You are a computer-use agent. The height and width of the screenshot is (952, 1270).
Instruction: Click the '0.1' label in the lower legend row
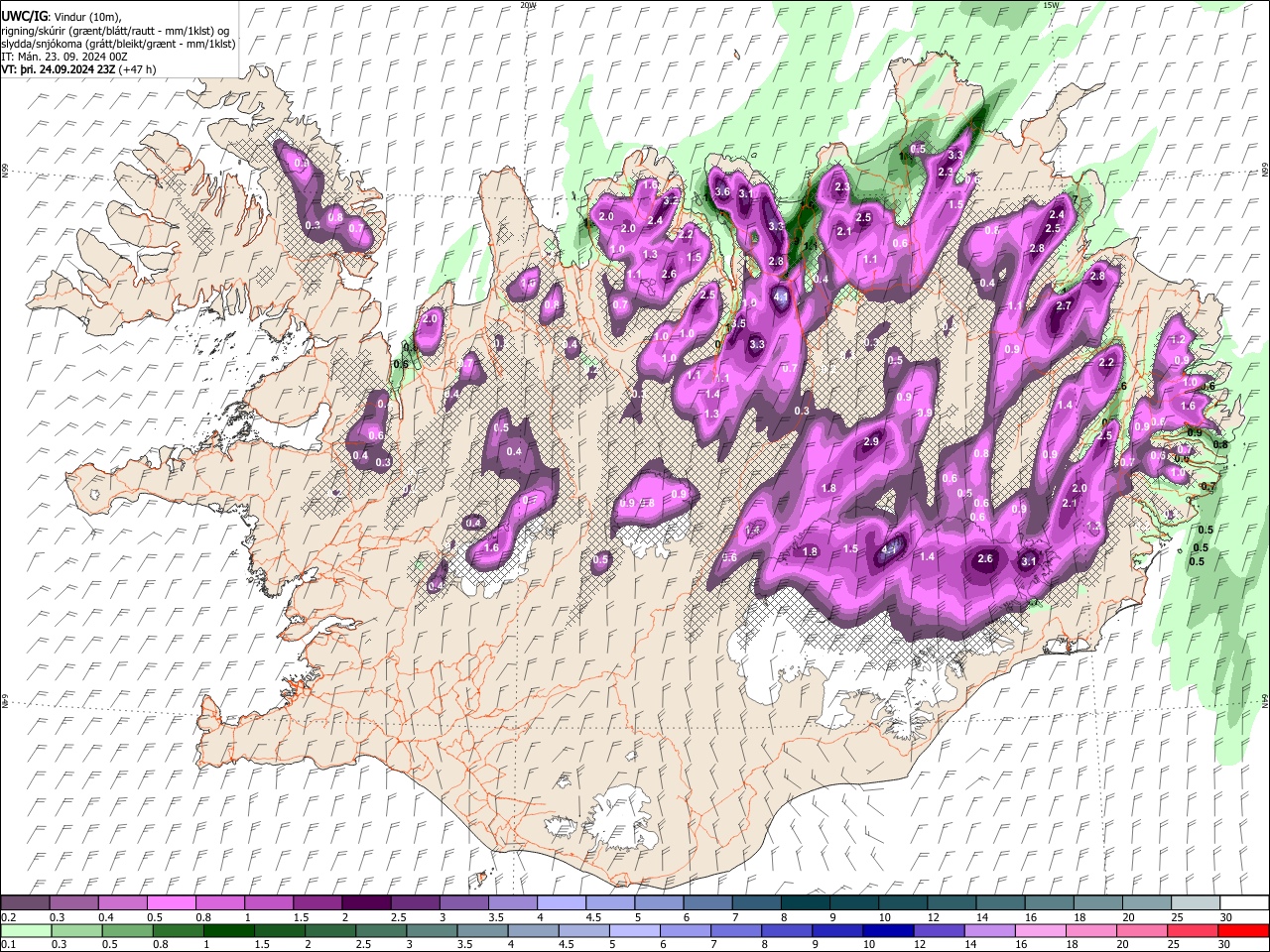pyautogui.click(x=8, y=945)
